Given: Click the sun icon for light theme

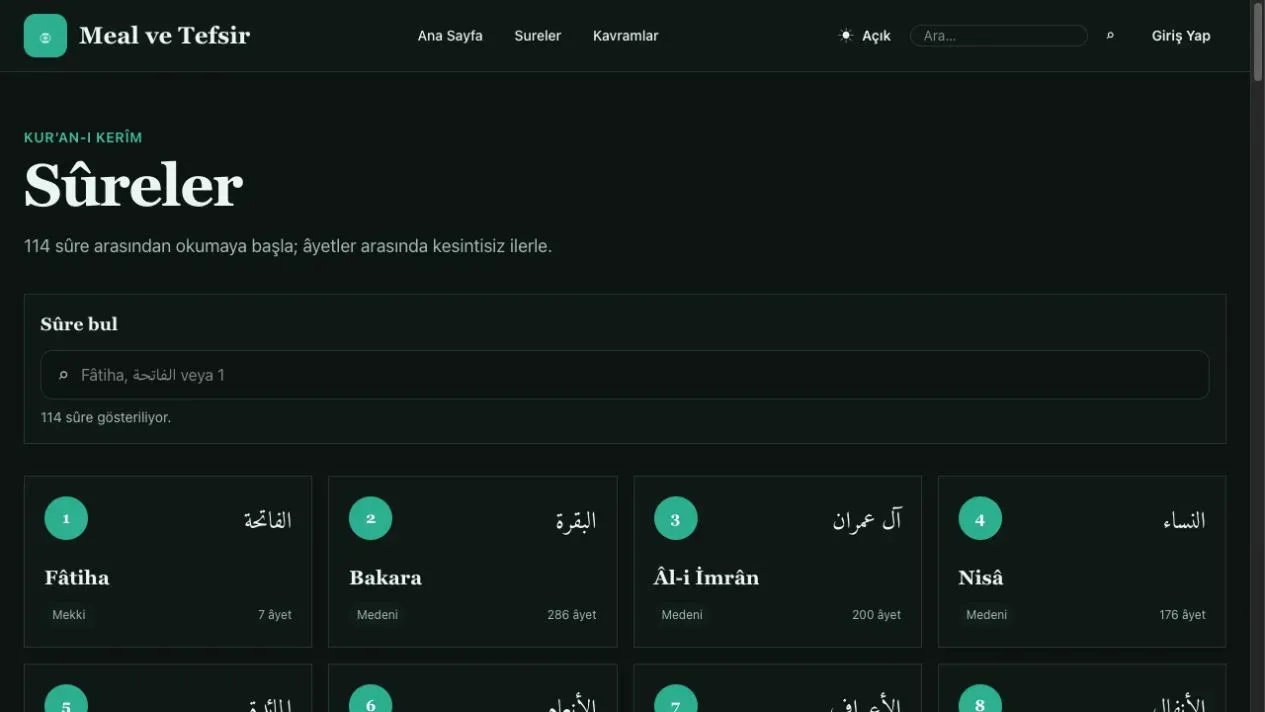Looking at the screenshot, I should (846, 36).
